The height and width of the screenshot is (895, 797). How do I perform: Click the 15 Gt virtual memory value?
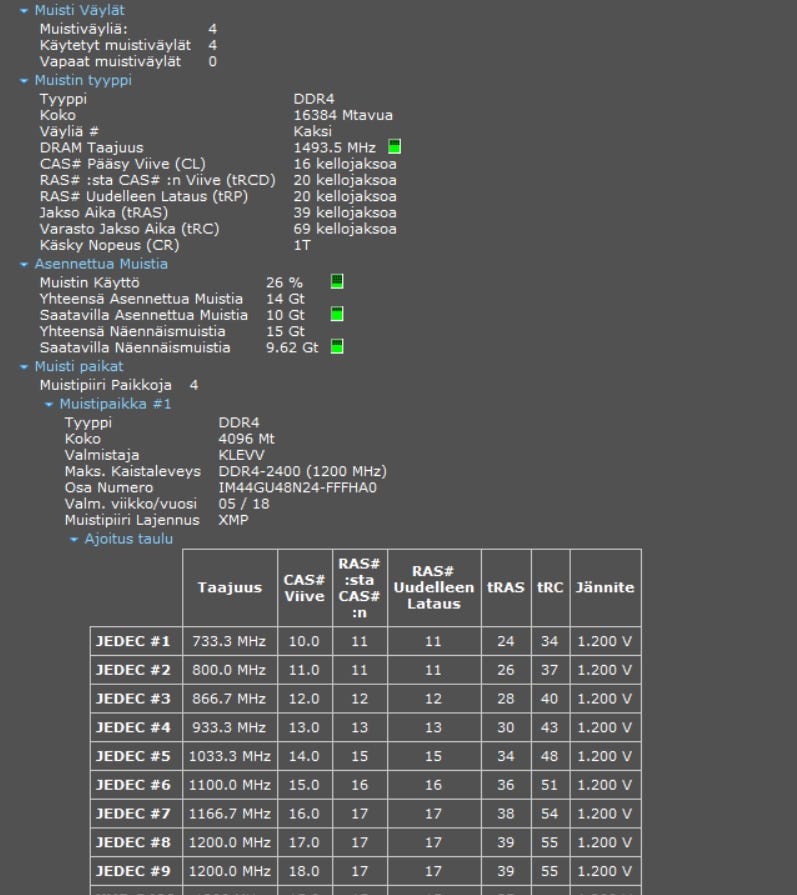(285, 332)
